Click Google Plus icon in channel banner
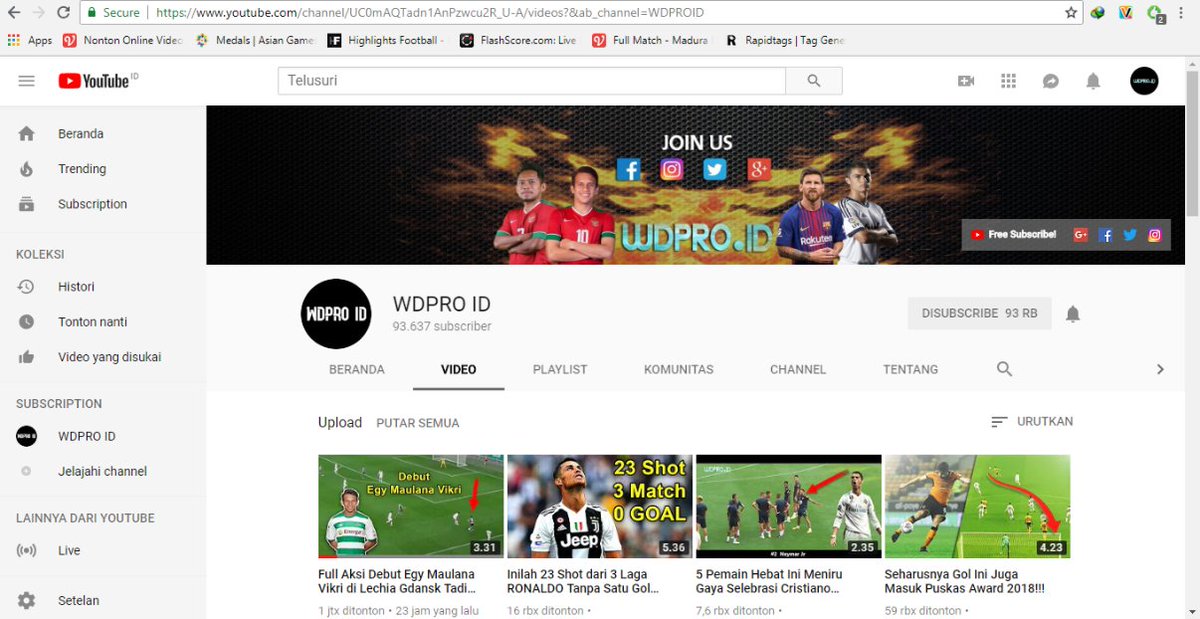 tap(759, 169)
